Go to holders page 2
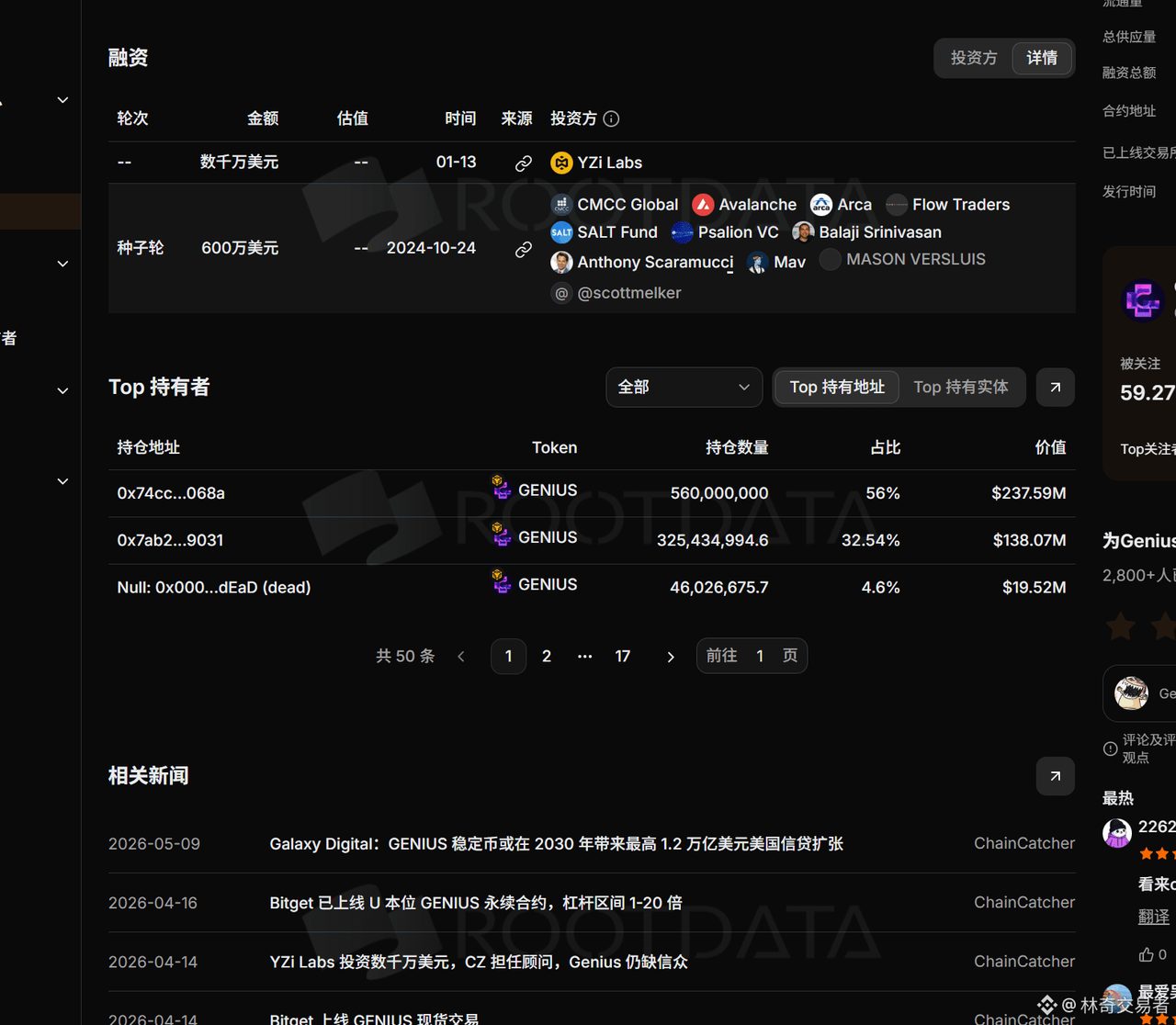The height and width of the screenshot is (1025, 1176). point(547,657)
